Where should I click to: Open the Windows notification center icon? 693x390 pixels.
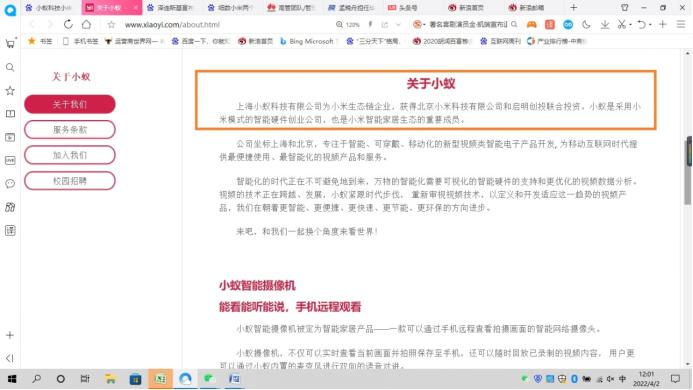(675, 379)
